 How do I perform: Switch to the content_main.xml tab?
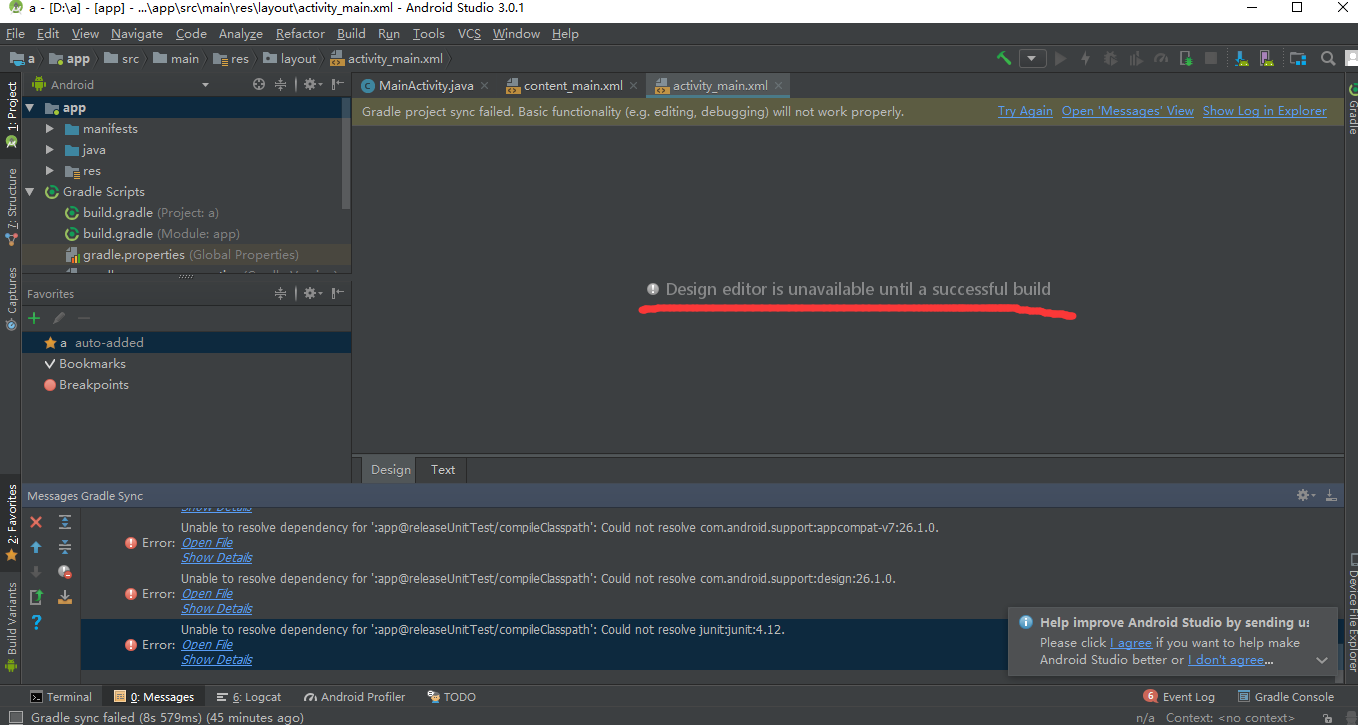tap(572, 85)
